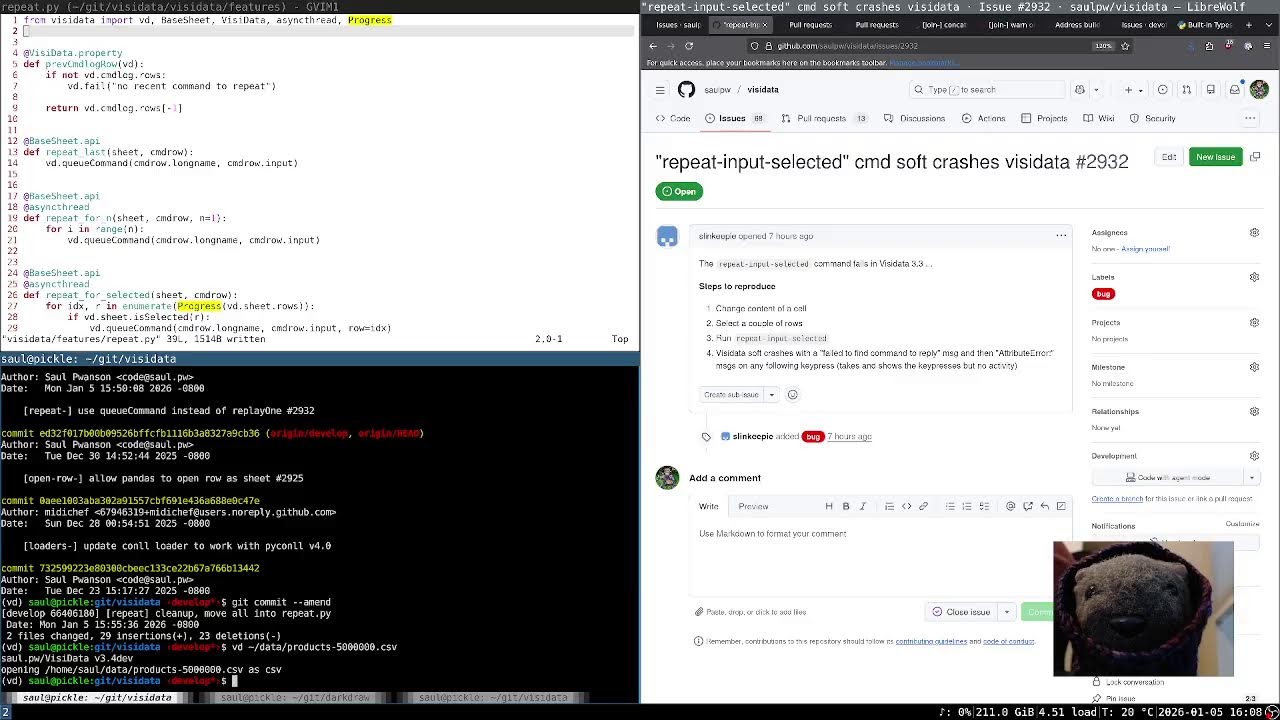Apply italic formatting in the comment editor
Image resolution: width=1280 pixels, height=720 pixels.
(x=863, y=506)
